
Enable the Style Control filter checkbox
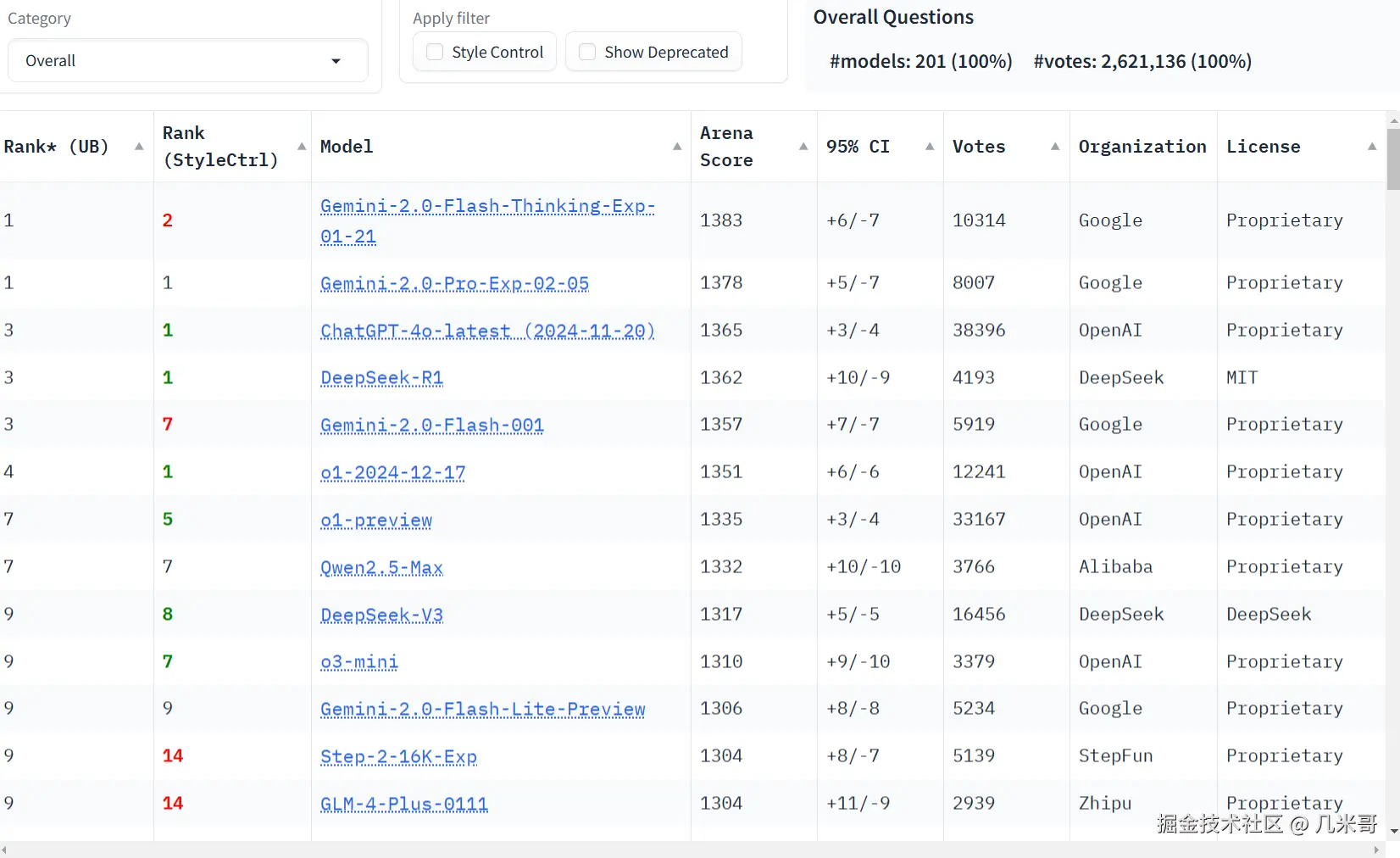[x=436, y=53]
